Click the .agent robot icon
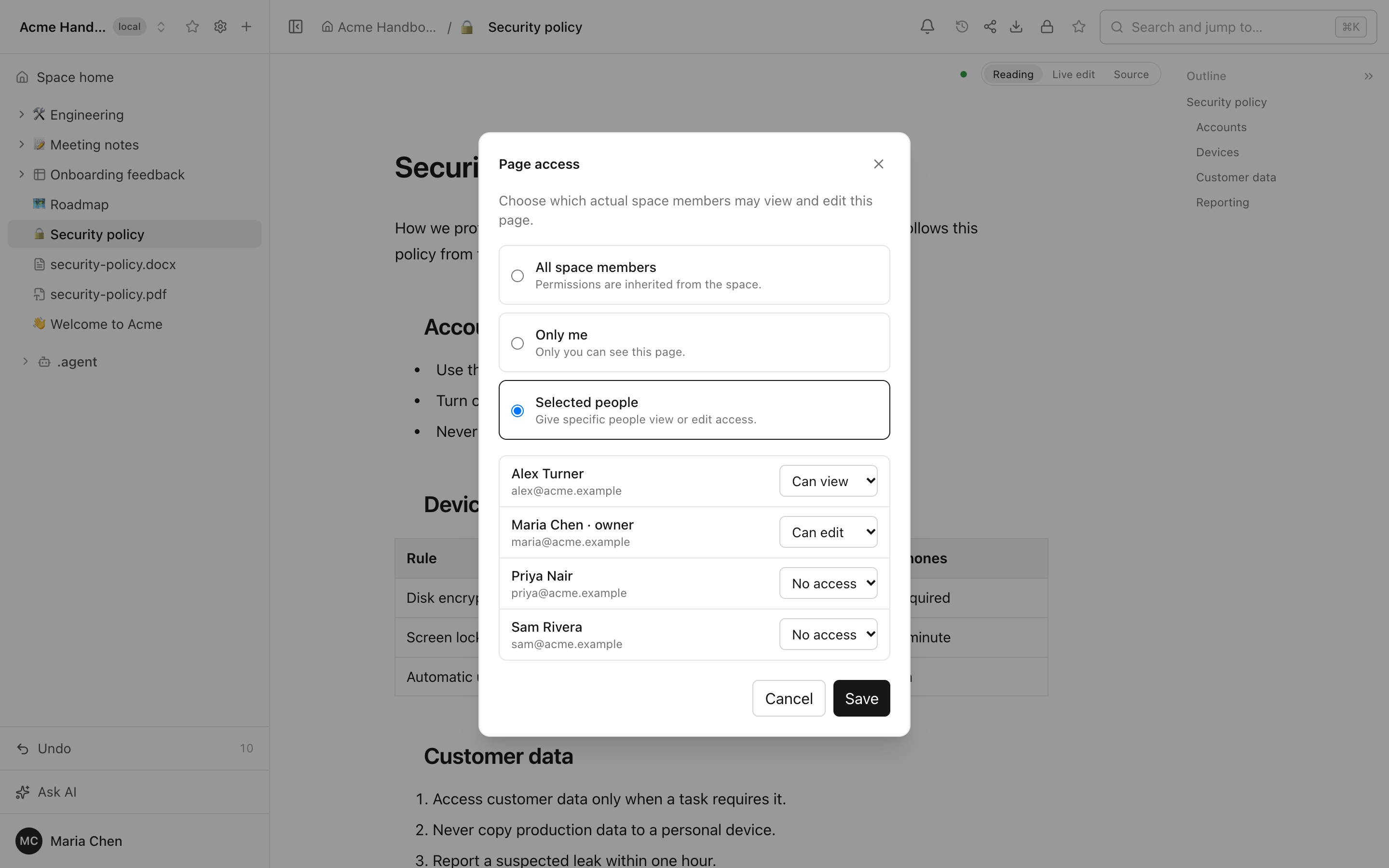The image size is (1389, 868). pos(44,362)
